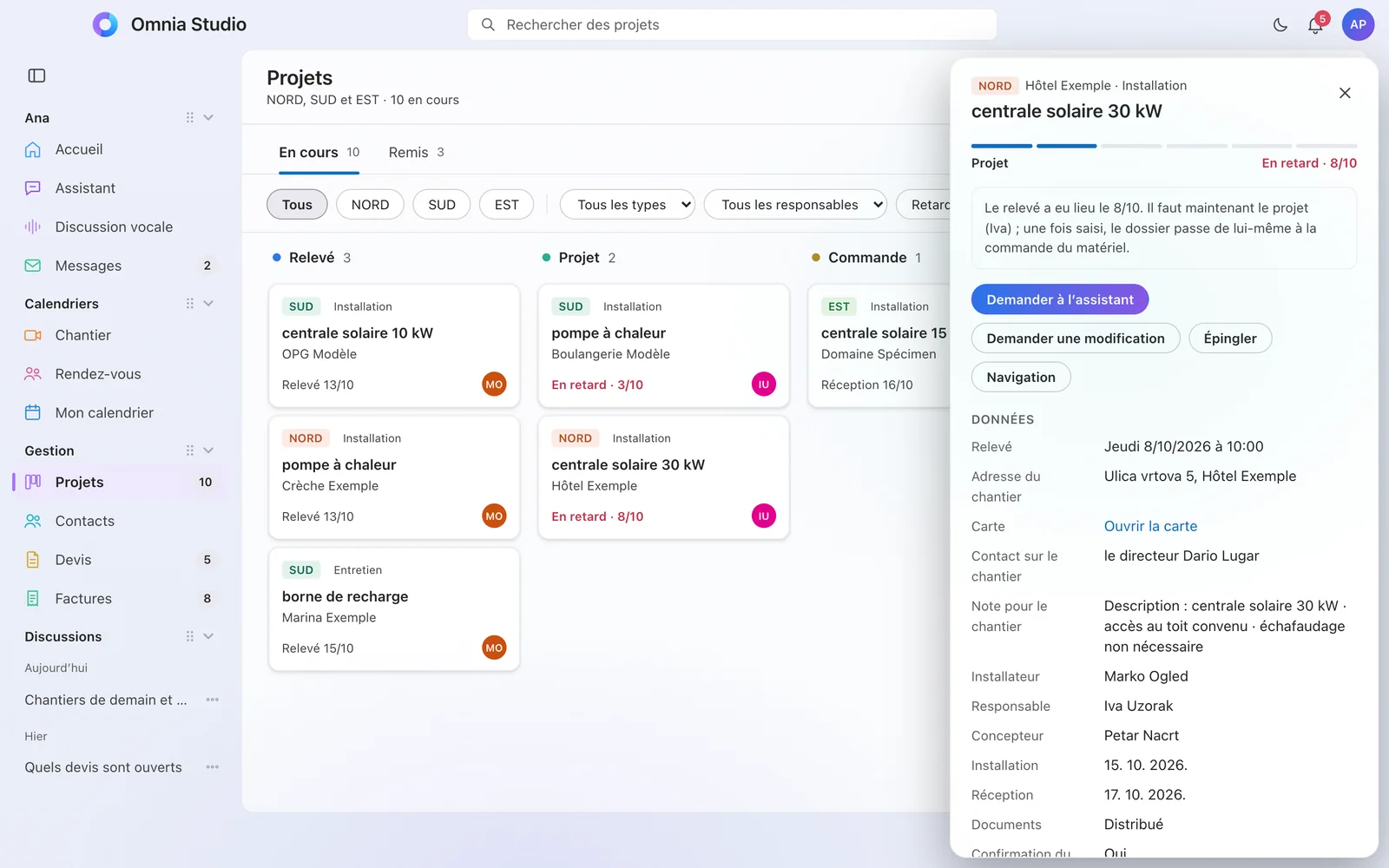Image resolution: width=1389 pixels, height=868 pixels.
Task: Switch to the Remis tab
Action: pos(417,153)
